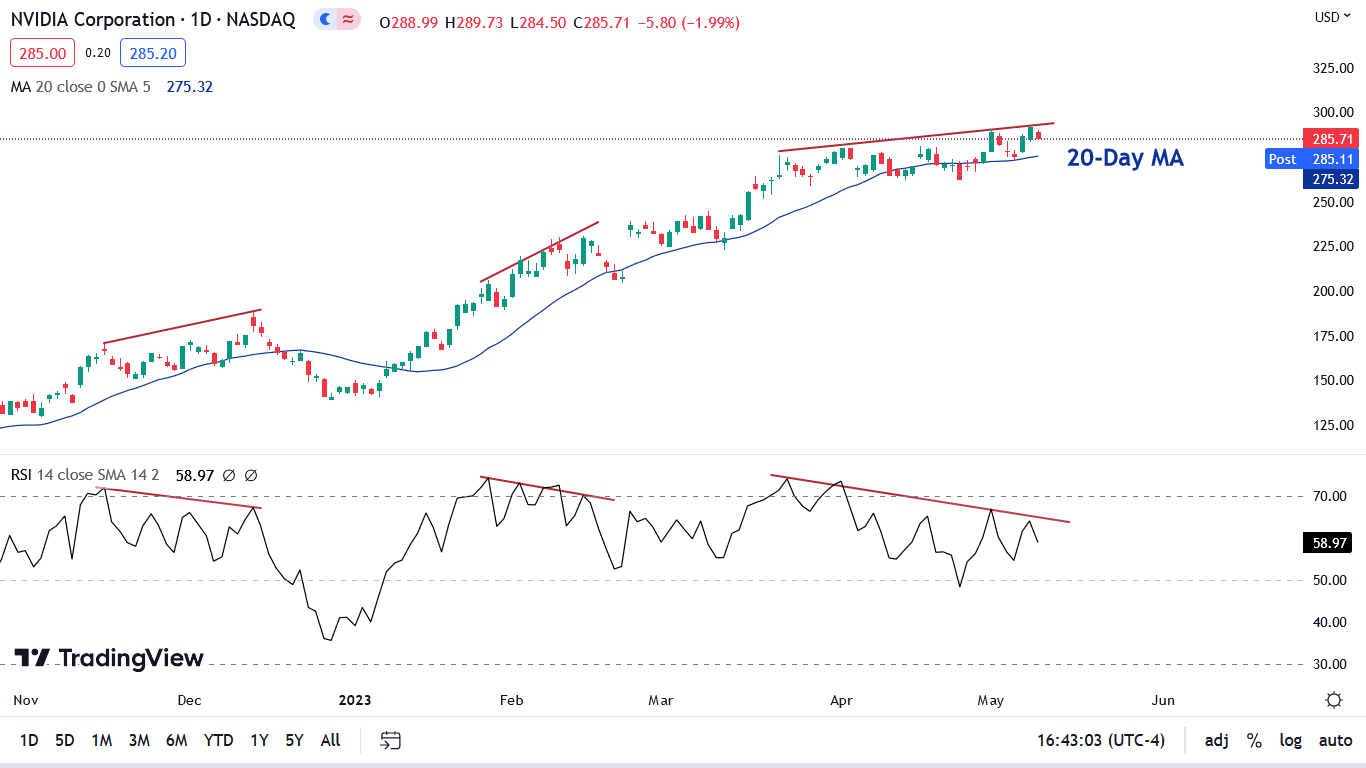
Task: Click the blue 285.20 buy price button
Action: (x=152, y=53)
